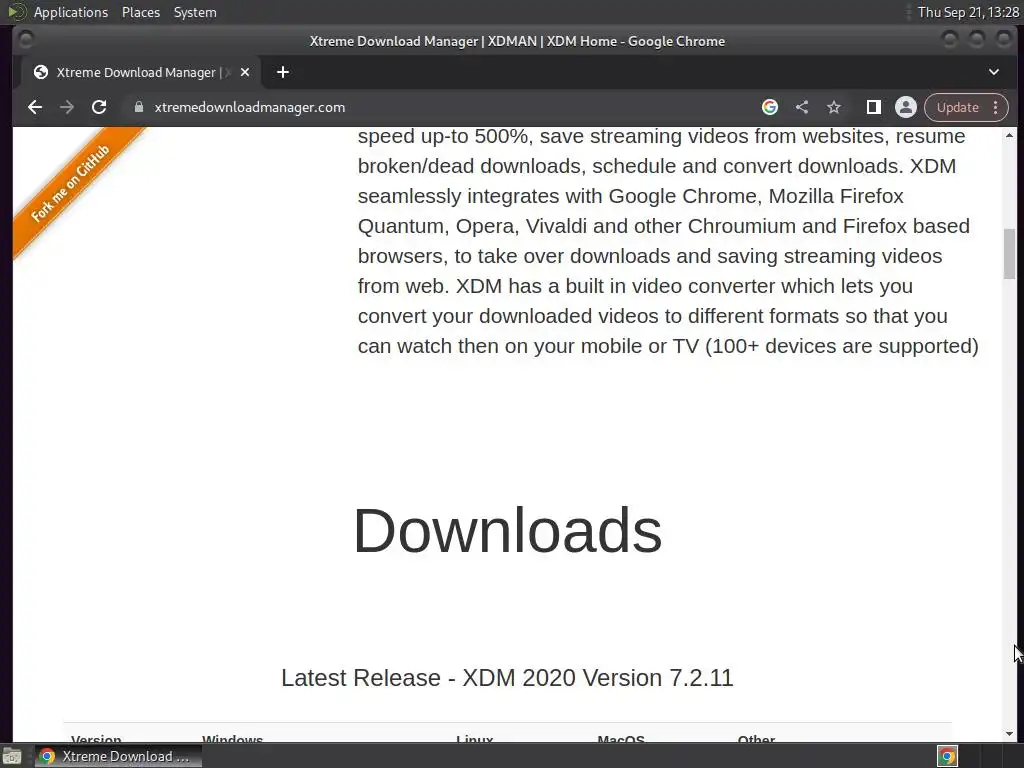The height and width of the screenshot is (768, 1024).
Task: Click the scrollbar down arrow
Action: pyautogui.click(x=1010, y=734)
